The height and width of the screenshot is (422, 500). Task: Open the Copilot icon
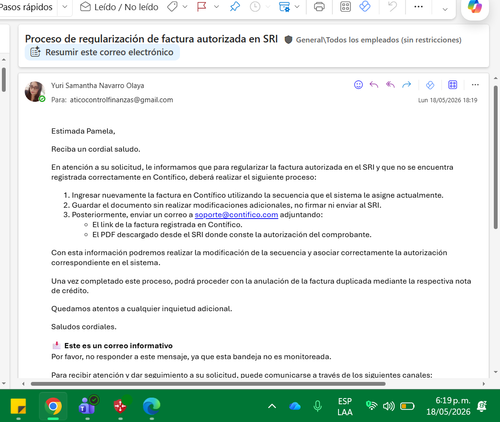(475, 7)
